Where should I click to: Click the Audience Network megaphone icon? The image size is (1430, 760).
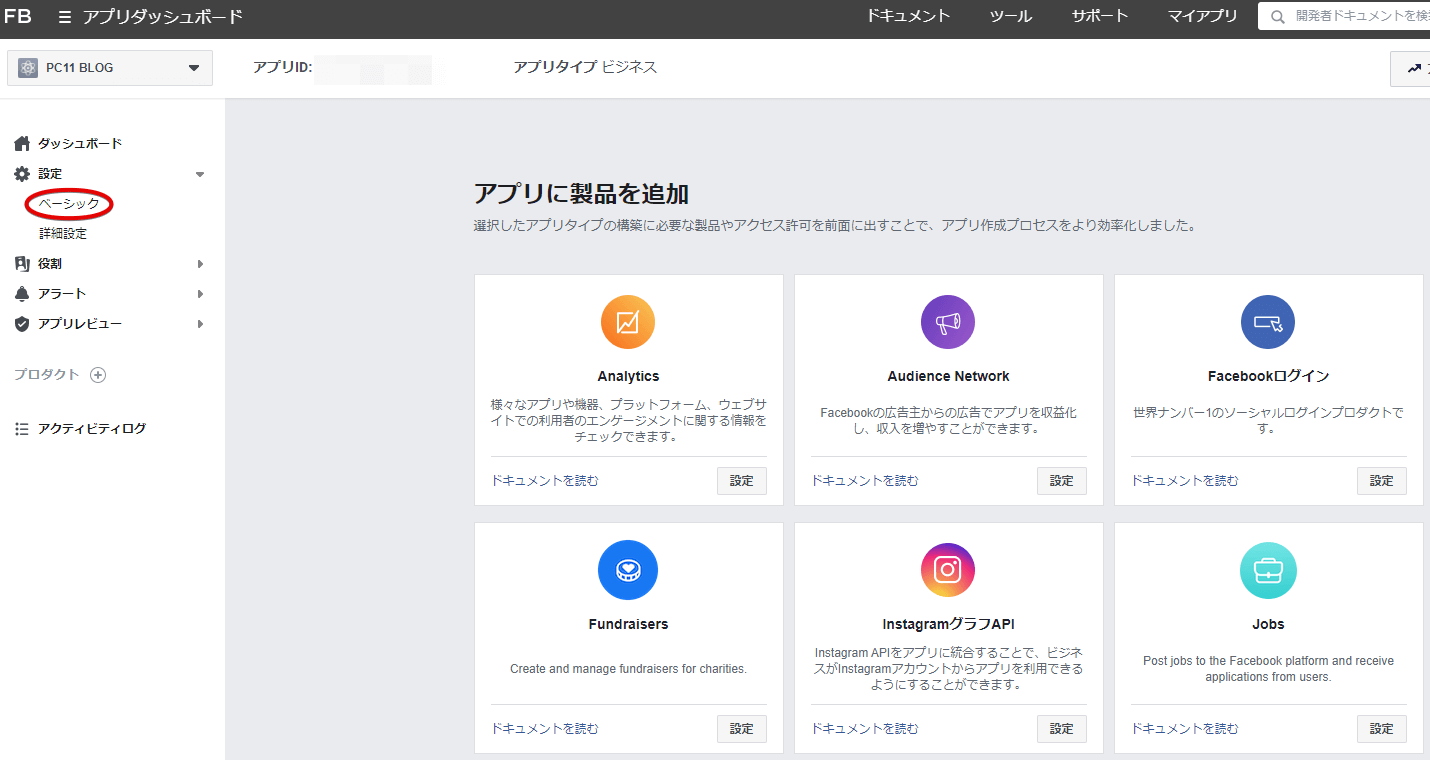pyautogui.click(x=947, y=322)
